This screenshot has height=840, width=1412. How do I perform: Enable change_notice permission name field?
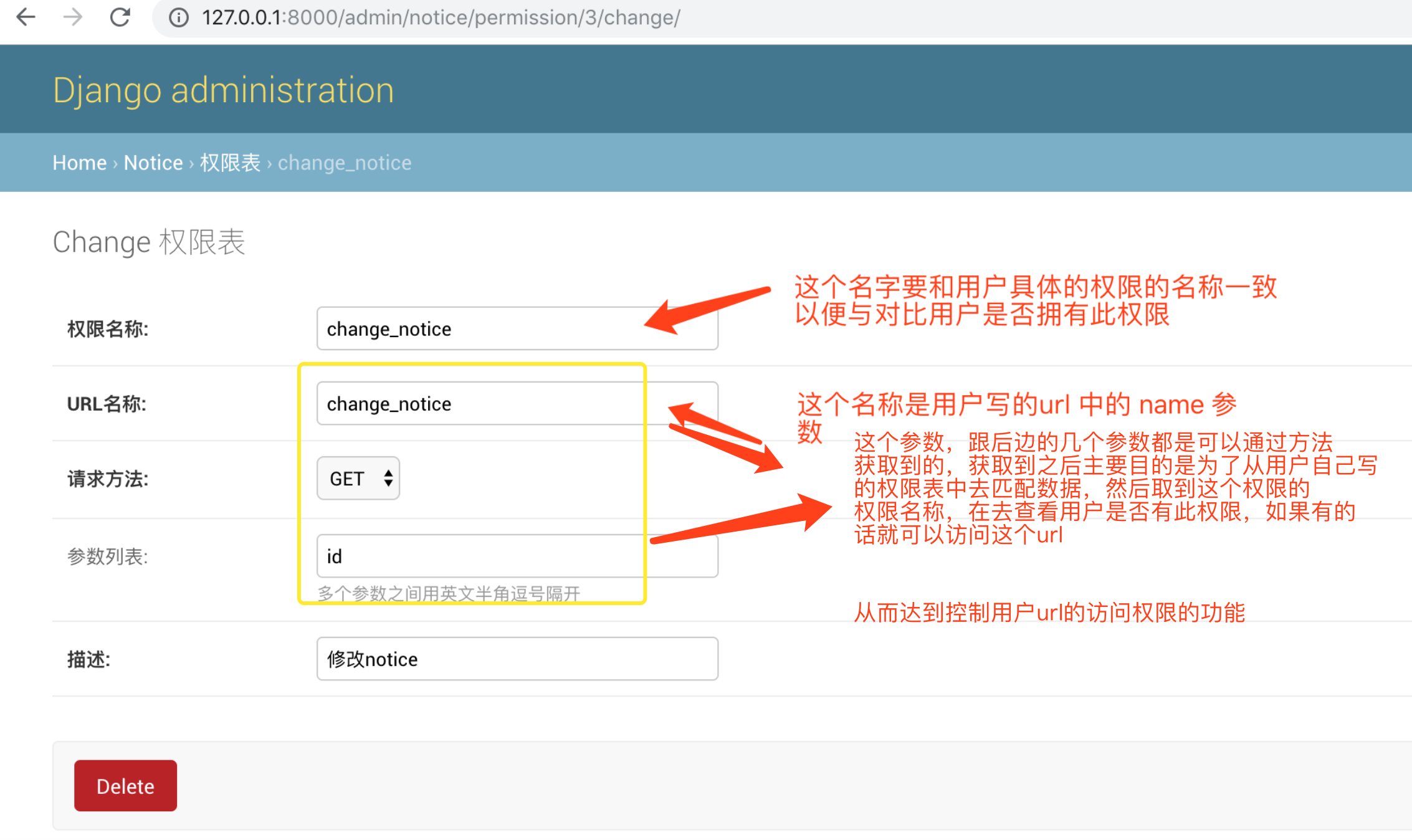click(516, 328)
